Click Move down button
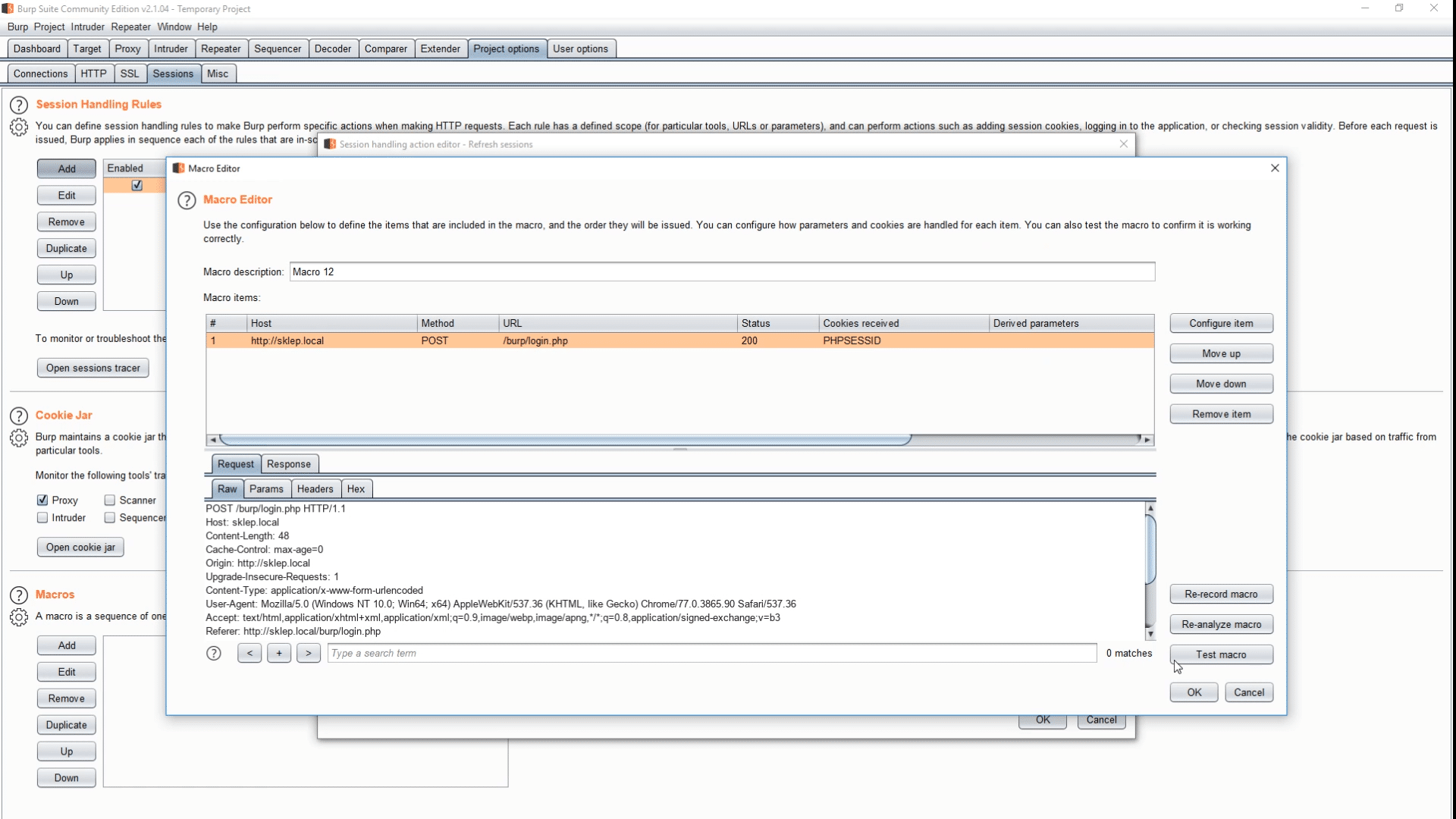The image size is (1456, 819). tap(1221, 384)
